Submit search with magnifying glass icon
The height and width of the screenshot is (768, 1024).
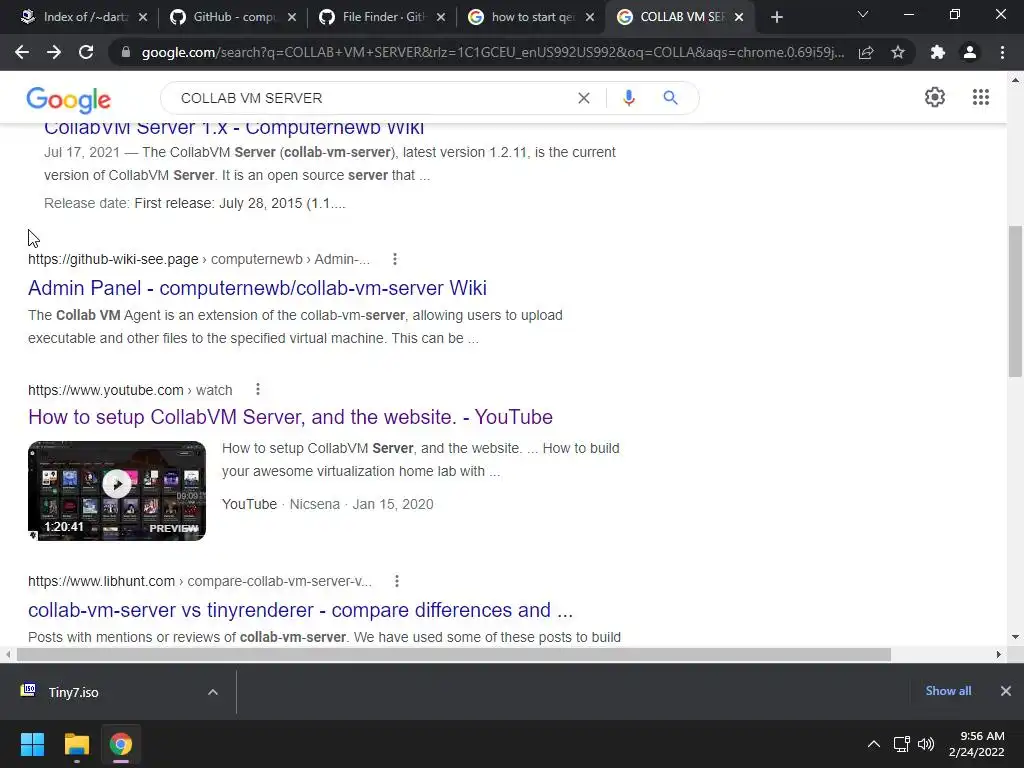670,98
